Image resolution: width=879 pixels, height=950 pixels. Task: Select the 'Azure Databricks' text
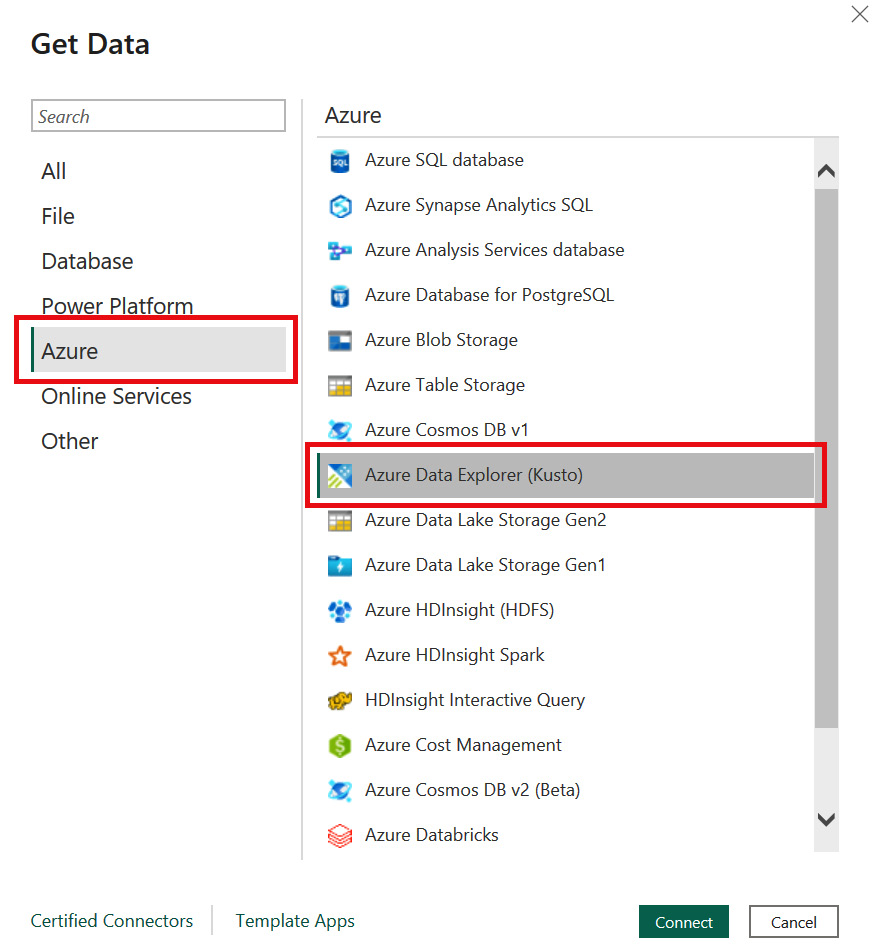click(431, 835)
